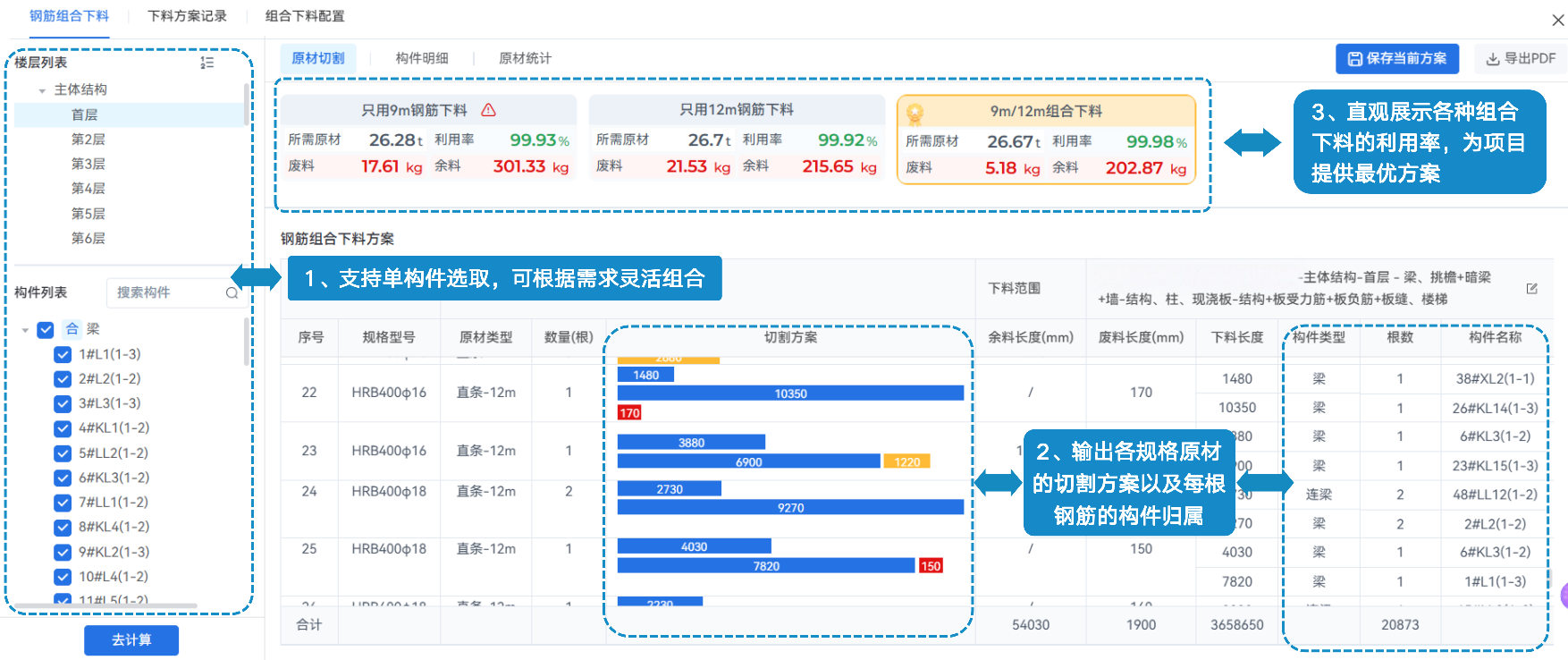The width and height of the screenshot is (1568, 660).
Task: Toggle checkbox for 9#KL2(1-3)
Action: [63, 553]
